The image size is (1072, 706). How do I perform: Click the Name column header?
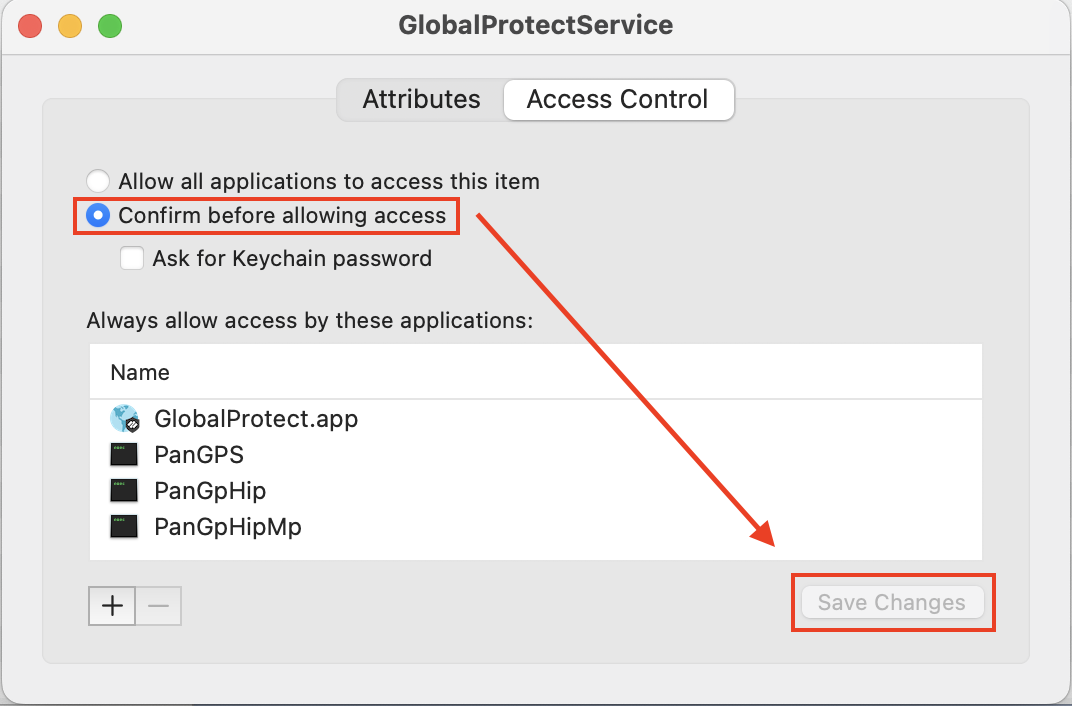(139, 371)
